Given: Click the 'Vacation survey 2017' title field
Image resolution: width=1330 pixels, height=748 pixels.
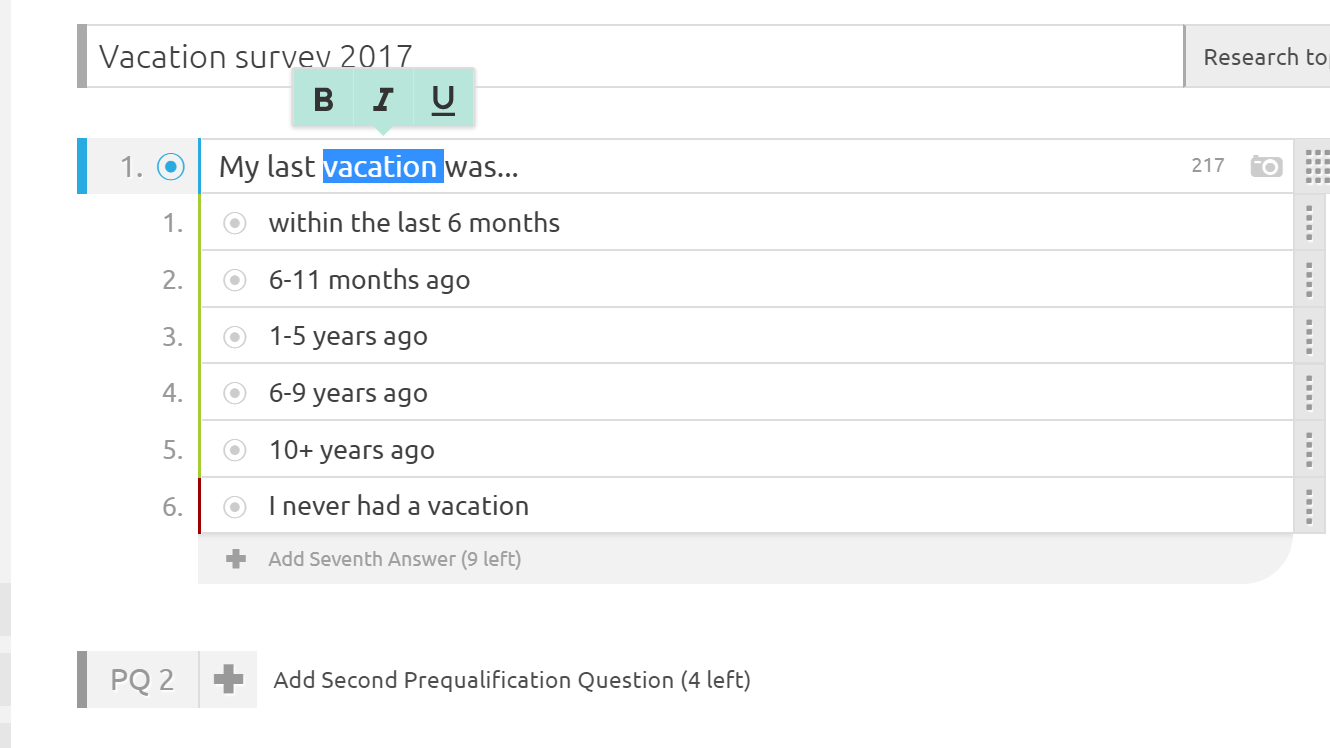Looking at the screenshot, I should (x=630, y=57).
